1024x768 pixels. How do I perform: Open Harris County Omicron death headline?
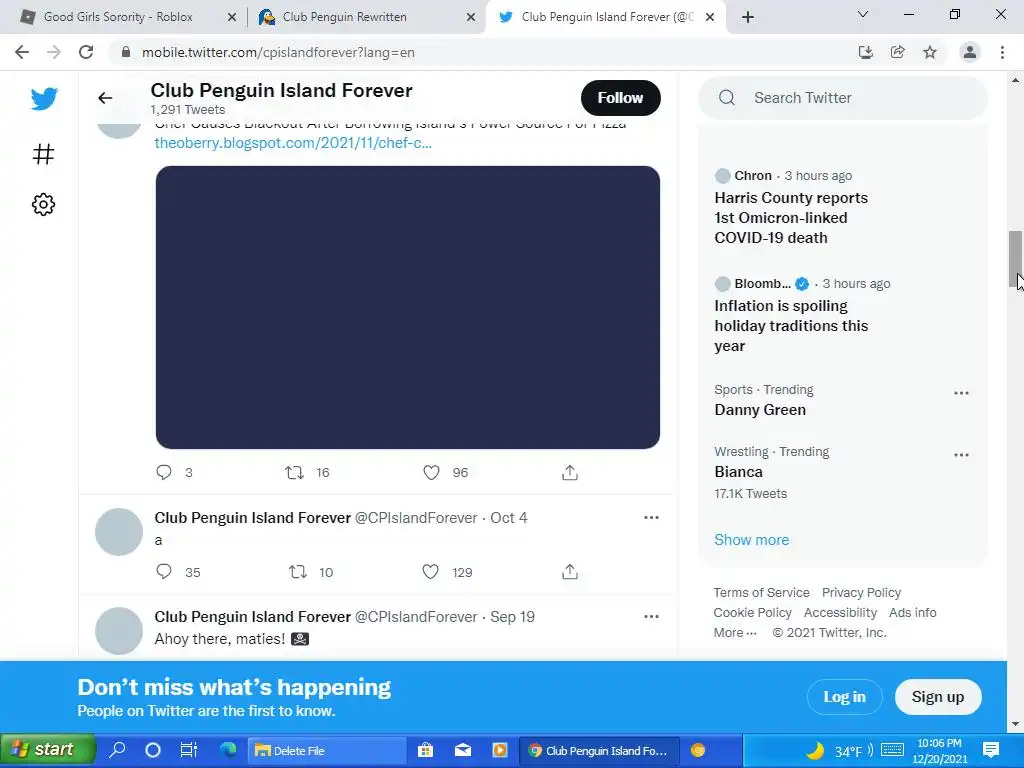[x=791, y=217]
